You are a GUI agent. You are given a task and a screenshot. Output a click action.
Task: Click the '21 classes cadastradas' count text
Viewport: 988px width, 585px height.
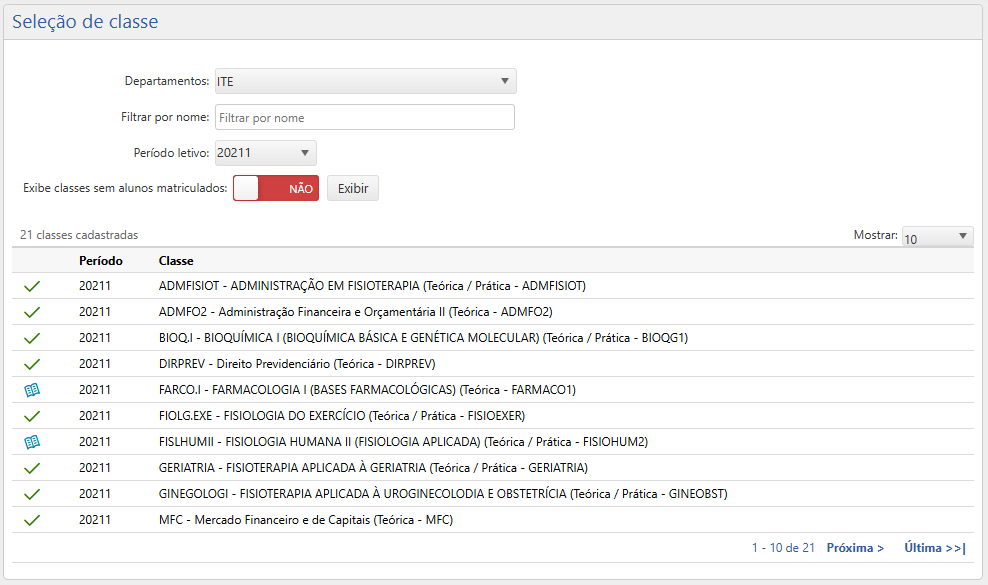(79, 235)
